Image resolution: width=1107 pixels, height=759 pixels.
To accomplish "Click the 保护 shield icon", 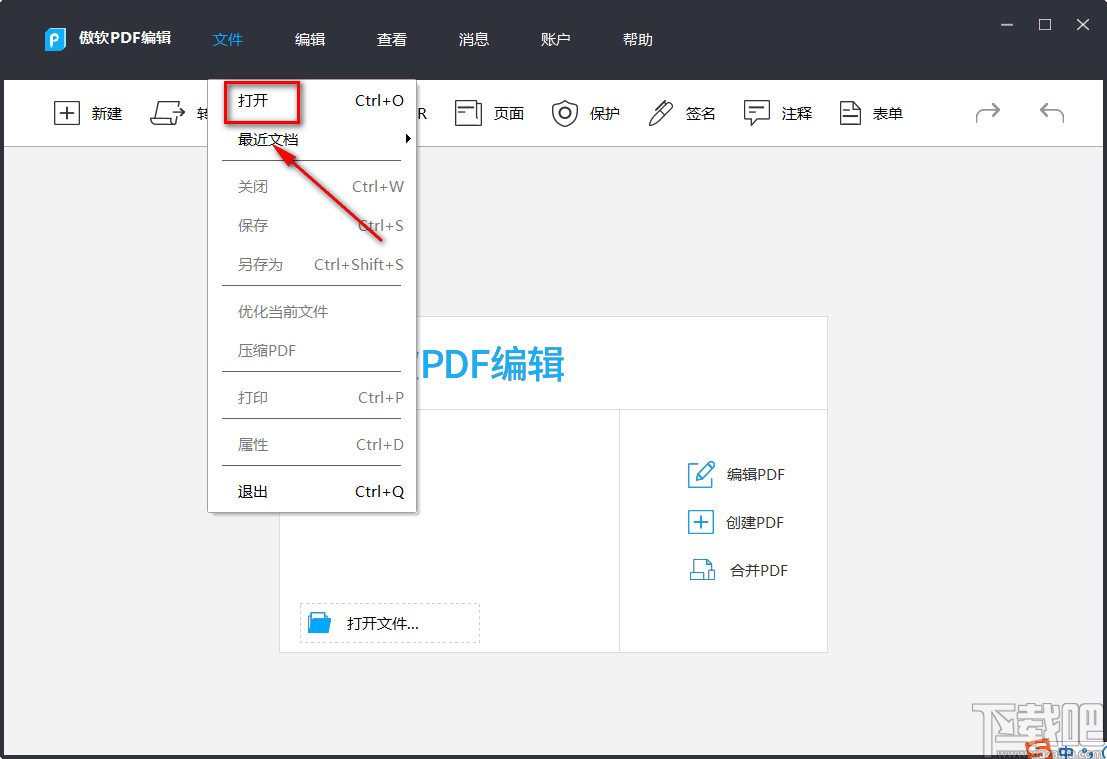I will [x=565, y=113].
